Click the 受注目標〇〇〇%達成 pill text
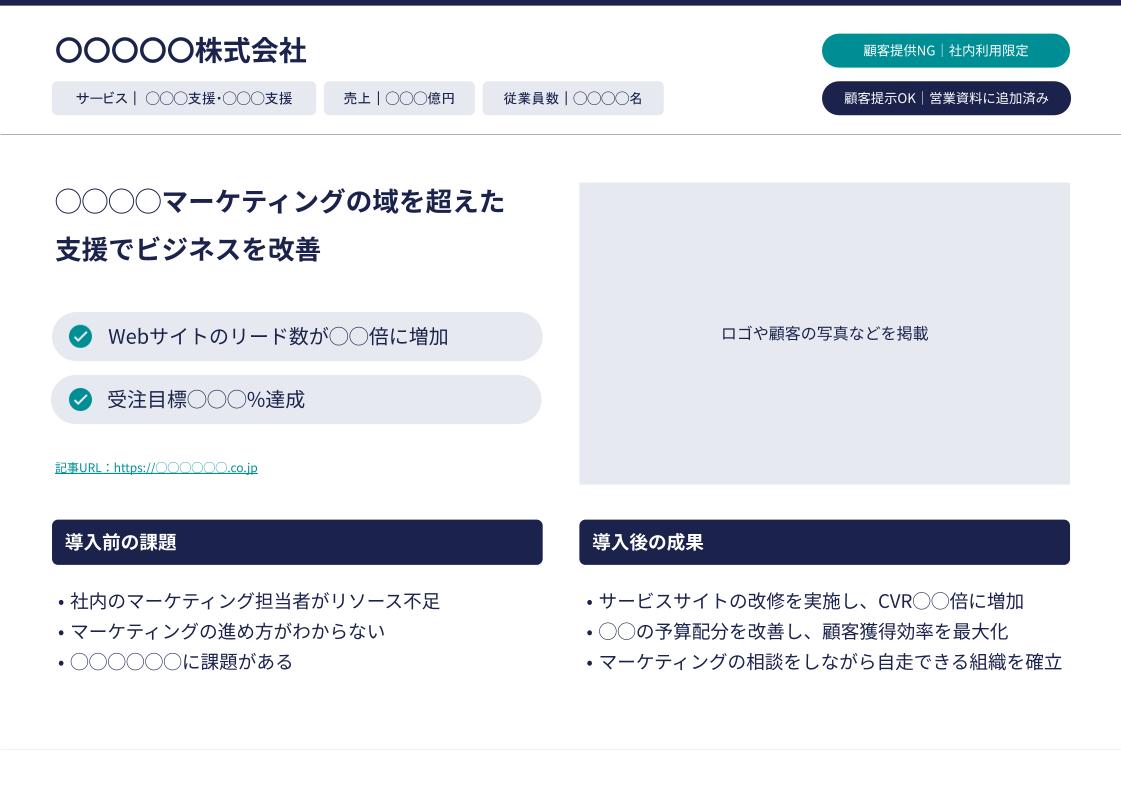 coord(206,400)
